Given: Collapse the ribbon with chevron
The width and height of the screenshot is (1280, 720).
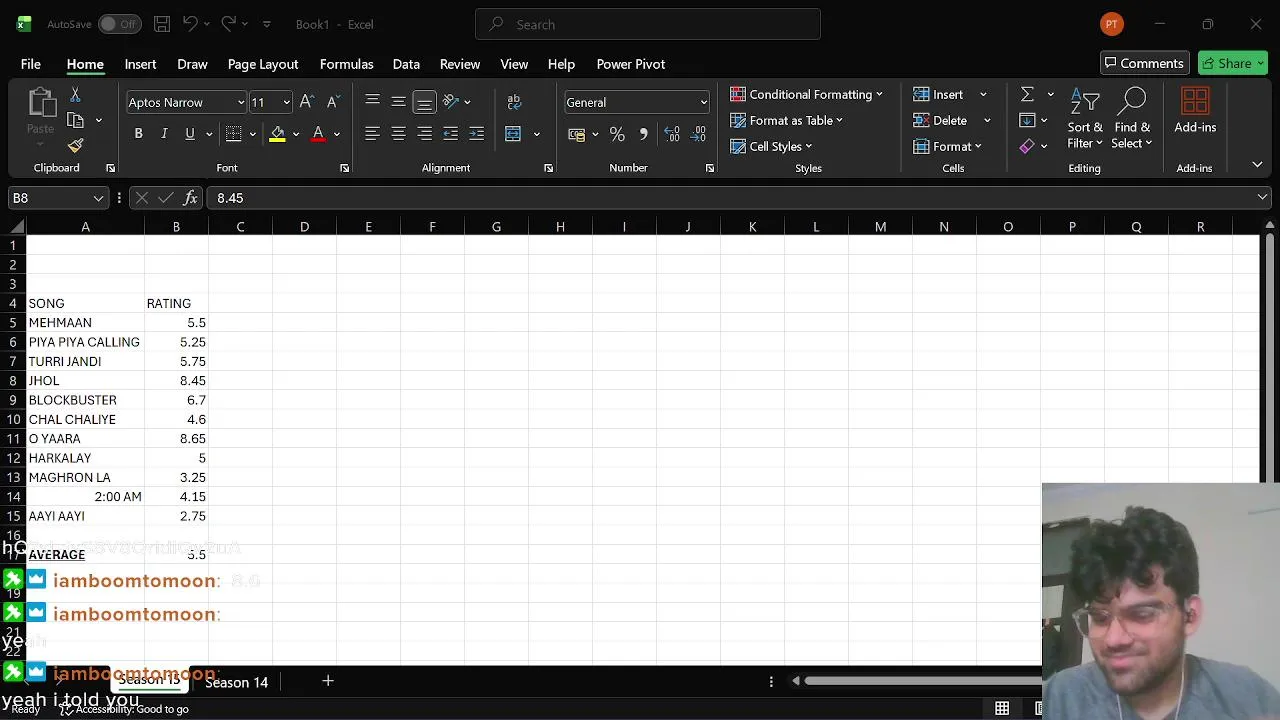Looking at the screenshot, I should coord(1257,164).
